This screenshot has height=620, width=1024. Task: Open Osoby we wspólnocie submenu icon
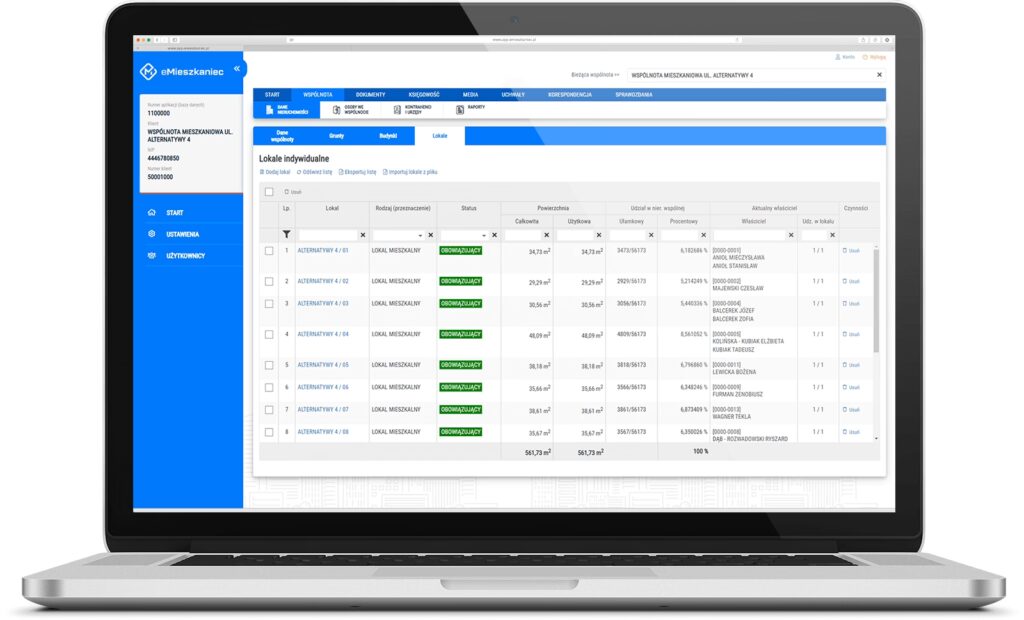pyautogui.click(x=336, y=110)
